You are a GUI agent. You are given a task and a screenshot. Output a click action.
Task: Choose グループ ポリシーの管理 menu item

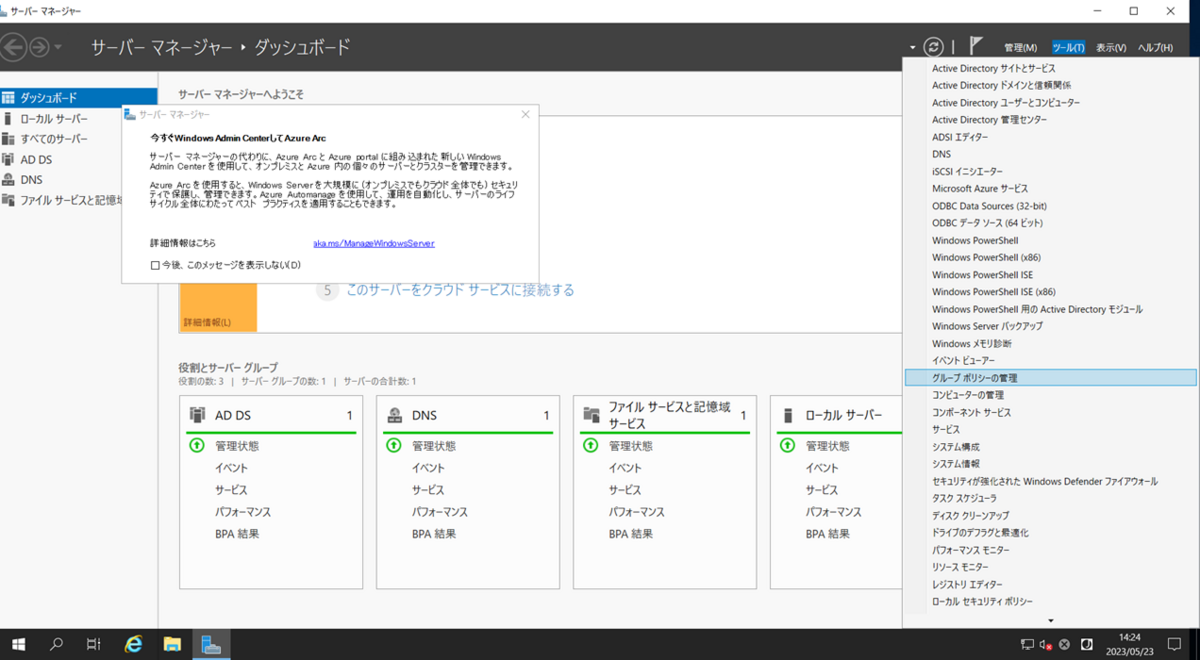pyautogui.click(x=1050, y=378)
